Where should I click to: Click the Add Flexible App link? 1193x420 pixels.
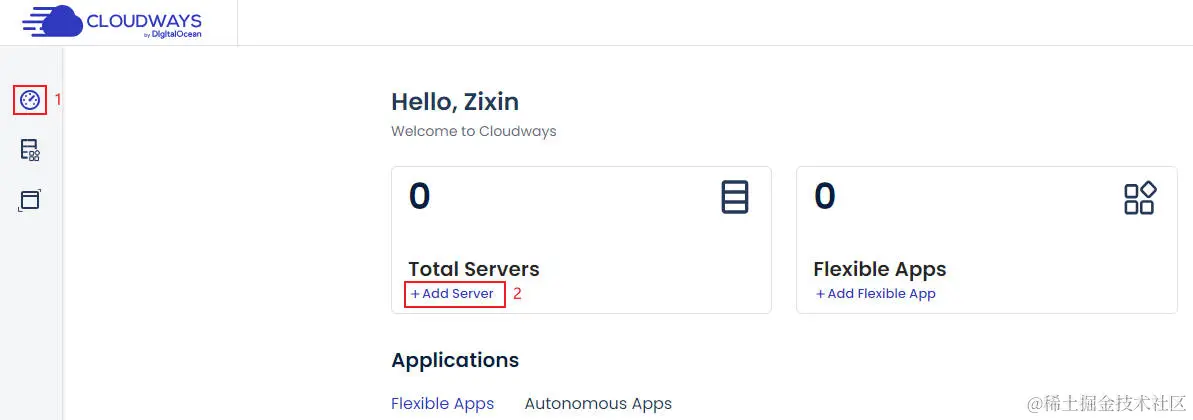tap(876, 294)
